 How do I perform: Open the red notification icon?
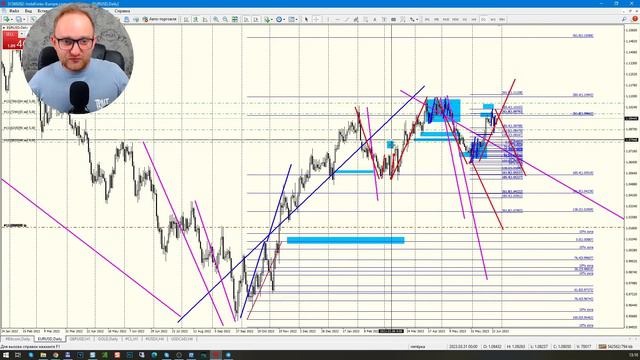point(635,19)
